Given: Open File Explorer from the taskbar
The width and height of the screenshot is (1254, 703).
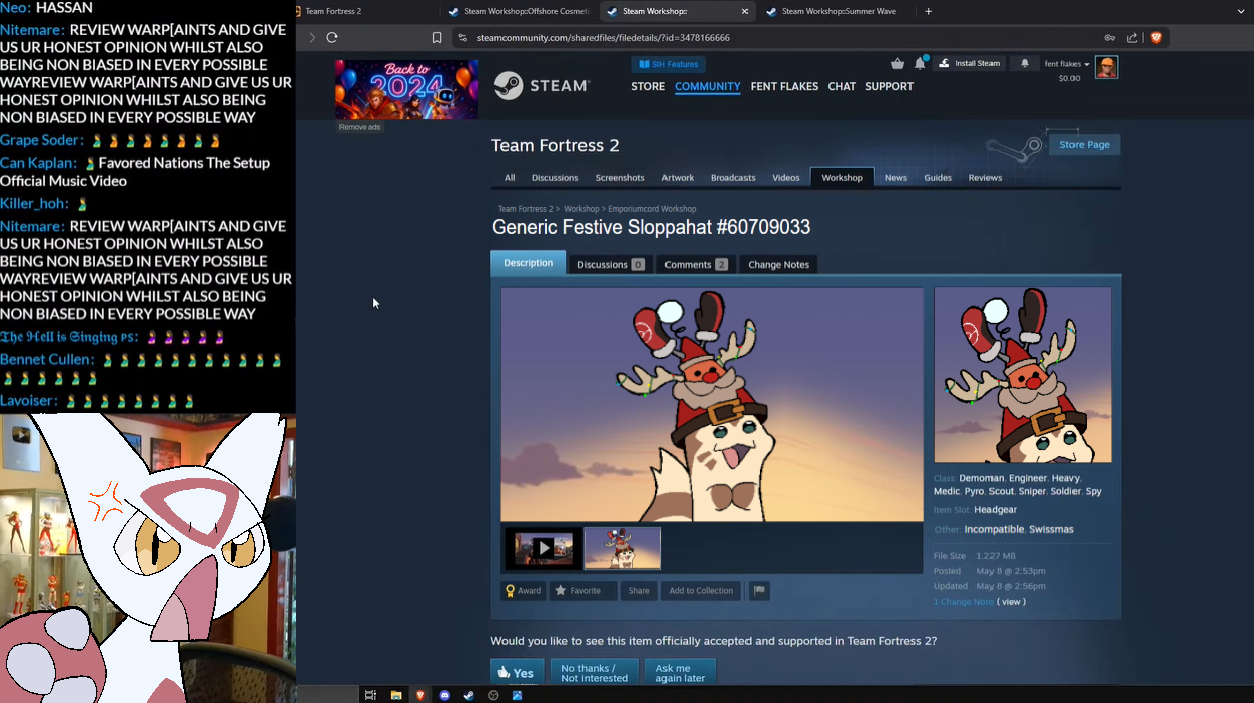Looking at the screenshot, I should (x=396, y=695).
